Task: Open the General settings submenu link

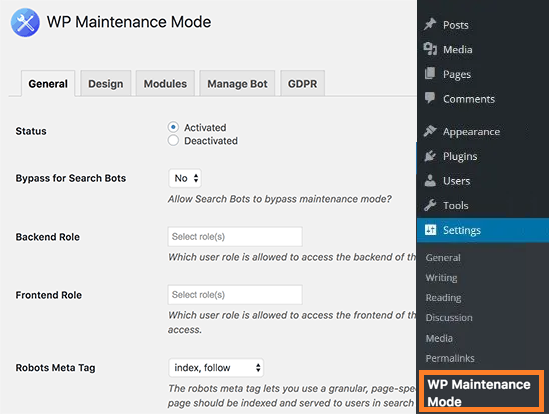Action: pos(443,258)
